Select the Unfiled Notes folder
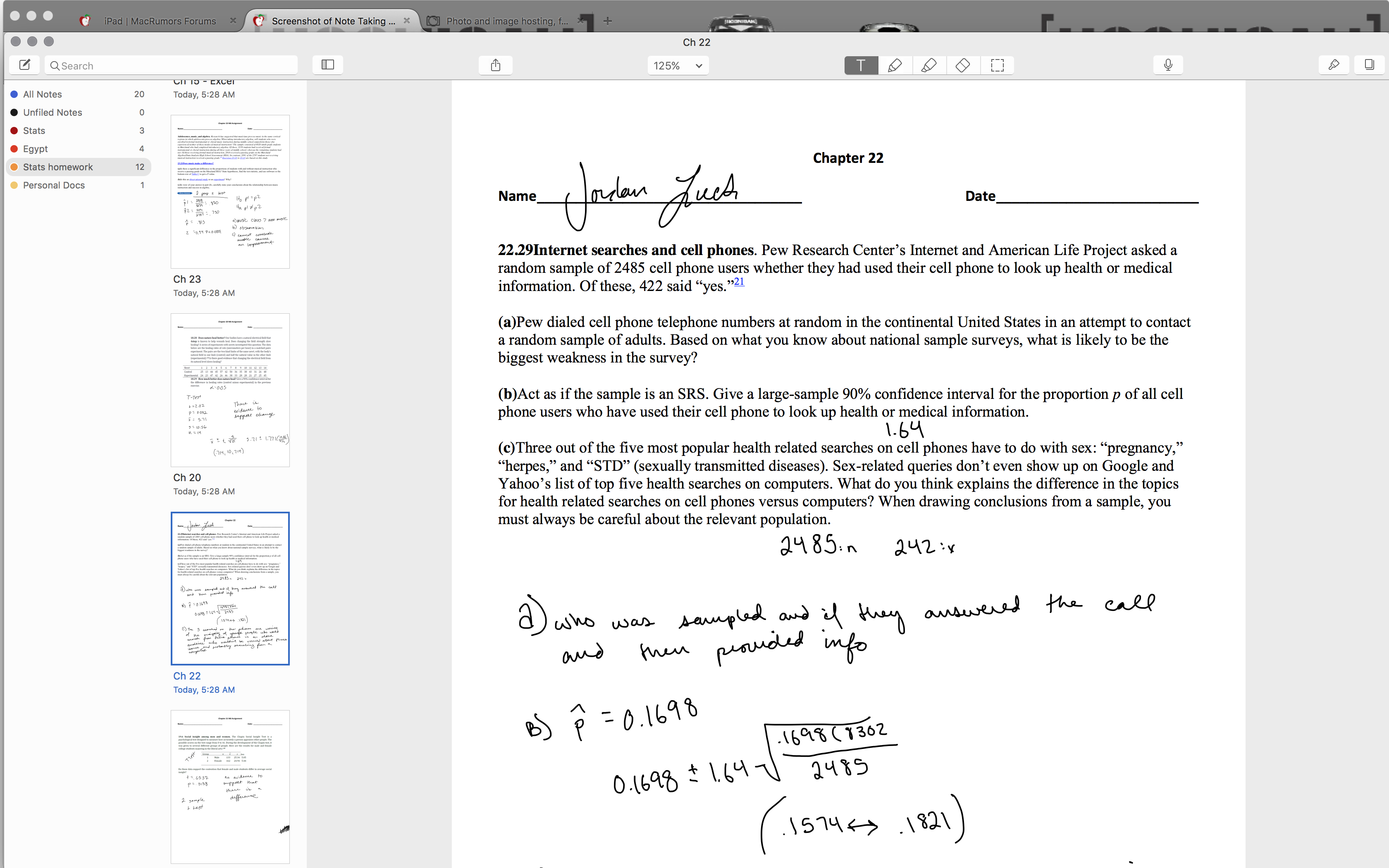The image size is (1389, 868). [78, 112]
